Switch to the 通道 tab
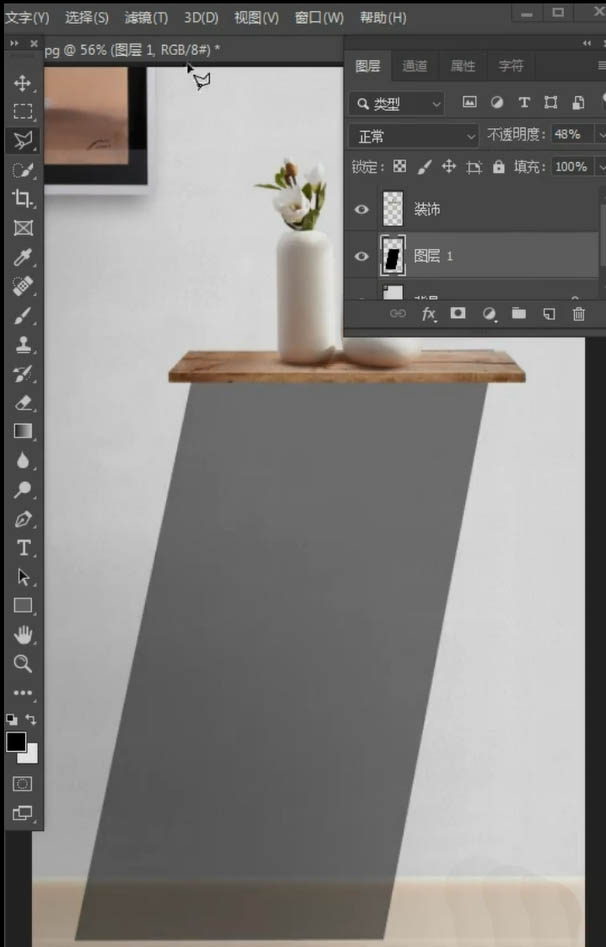 (x=414, y=66)
